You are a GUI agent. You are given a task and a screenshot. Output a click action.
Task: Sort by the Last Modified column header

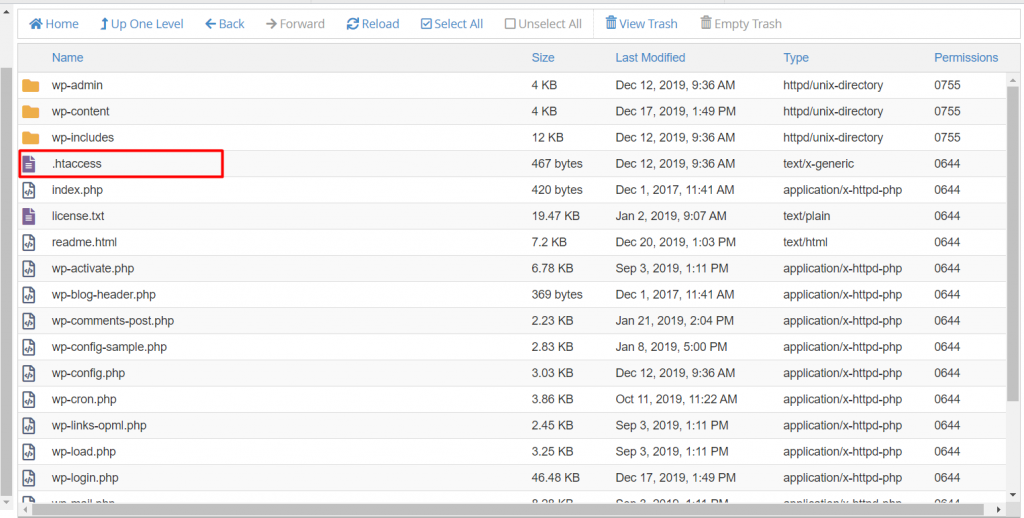(650, 58)
